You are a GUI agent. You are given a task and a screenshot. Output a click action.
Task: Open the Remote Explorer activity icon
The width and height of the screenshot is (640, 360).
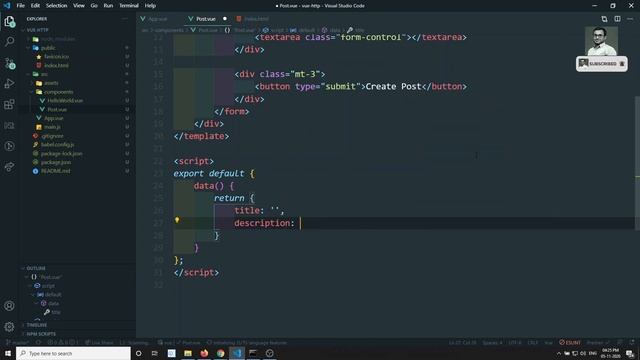click(9, 125)
